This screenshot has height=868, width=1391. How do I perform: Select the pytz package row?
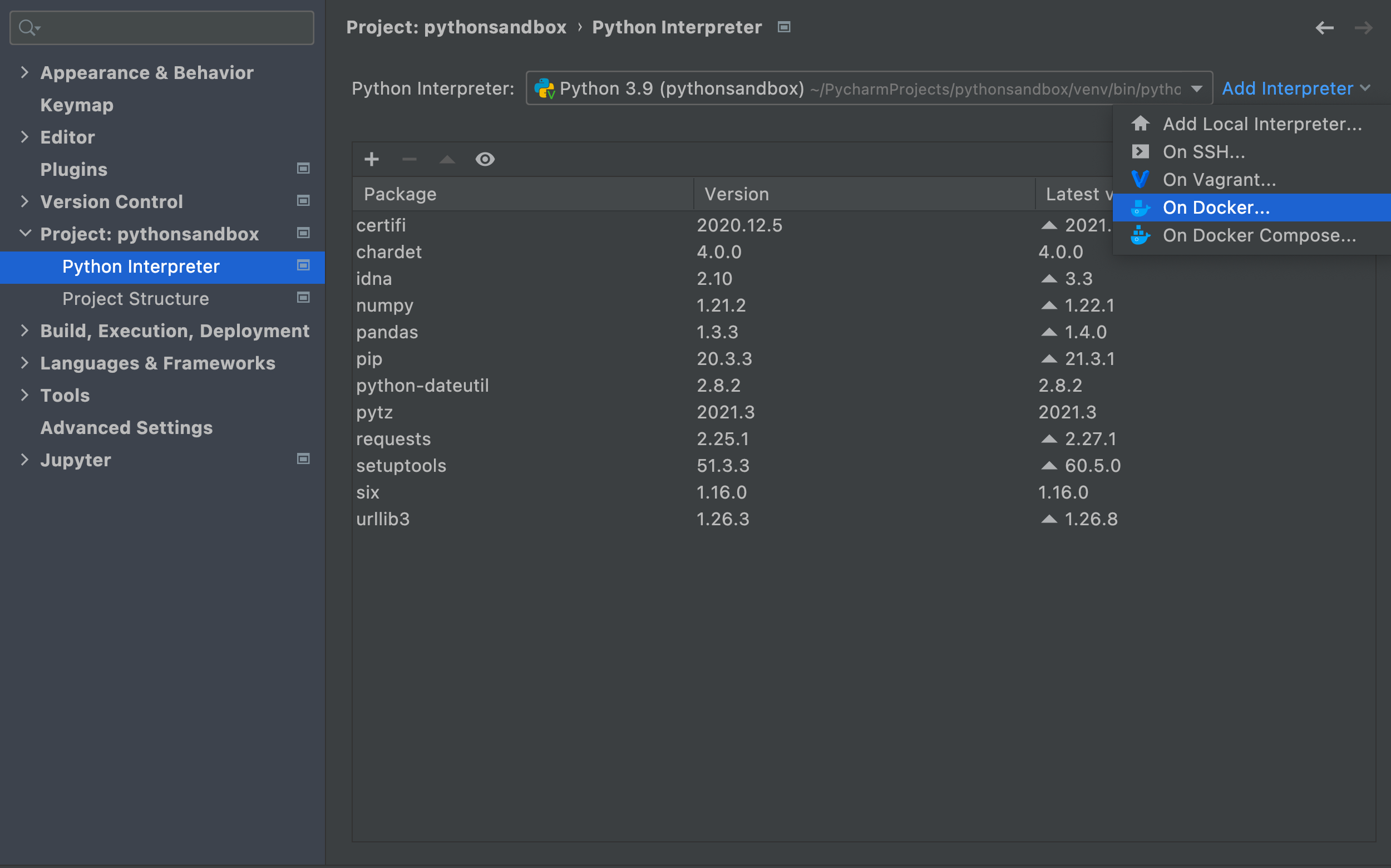click(x=864, y=412)
